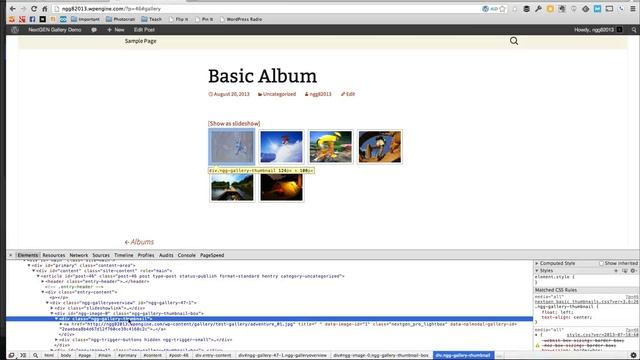The width and height of the screenshot is (640, 360).
Task: Open the comments bubble in admin bar
Action: coord(94,30)
